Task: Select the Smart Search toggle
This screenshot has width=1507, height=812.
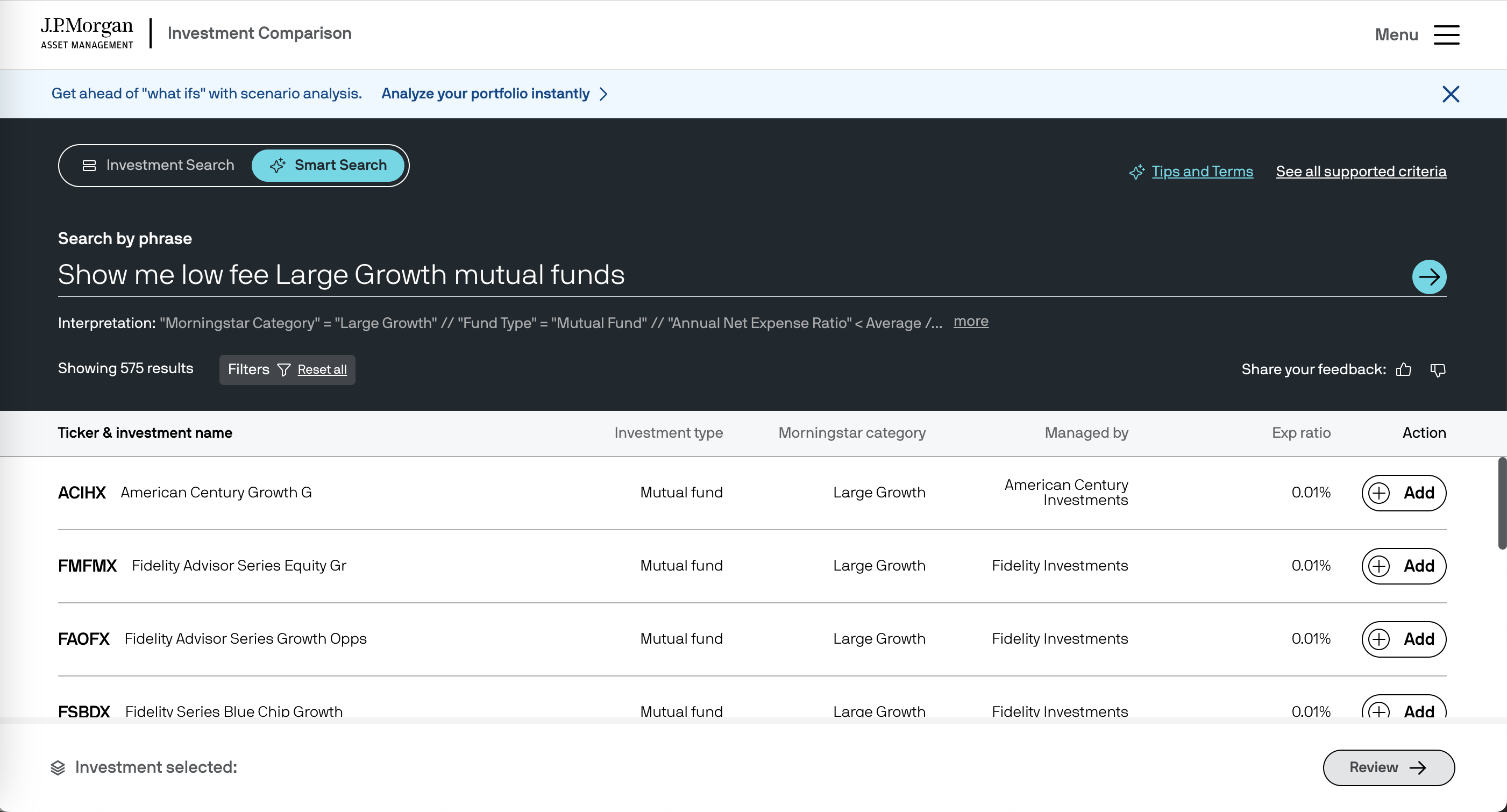Action: (328, 166)
